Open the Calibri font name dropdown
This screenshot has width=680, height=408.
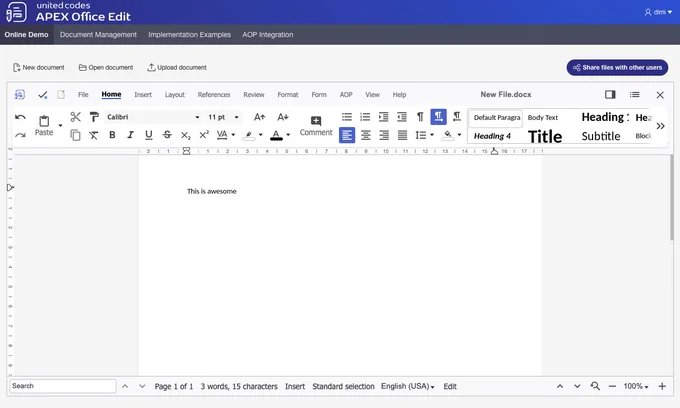(x=197, y=117)
